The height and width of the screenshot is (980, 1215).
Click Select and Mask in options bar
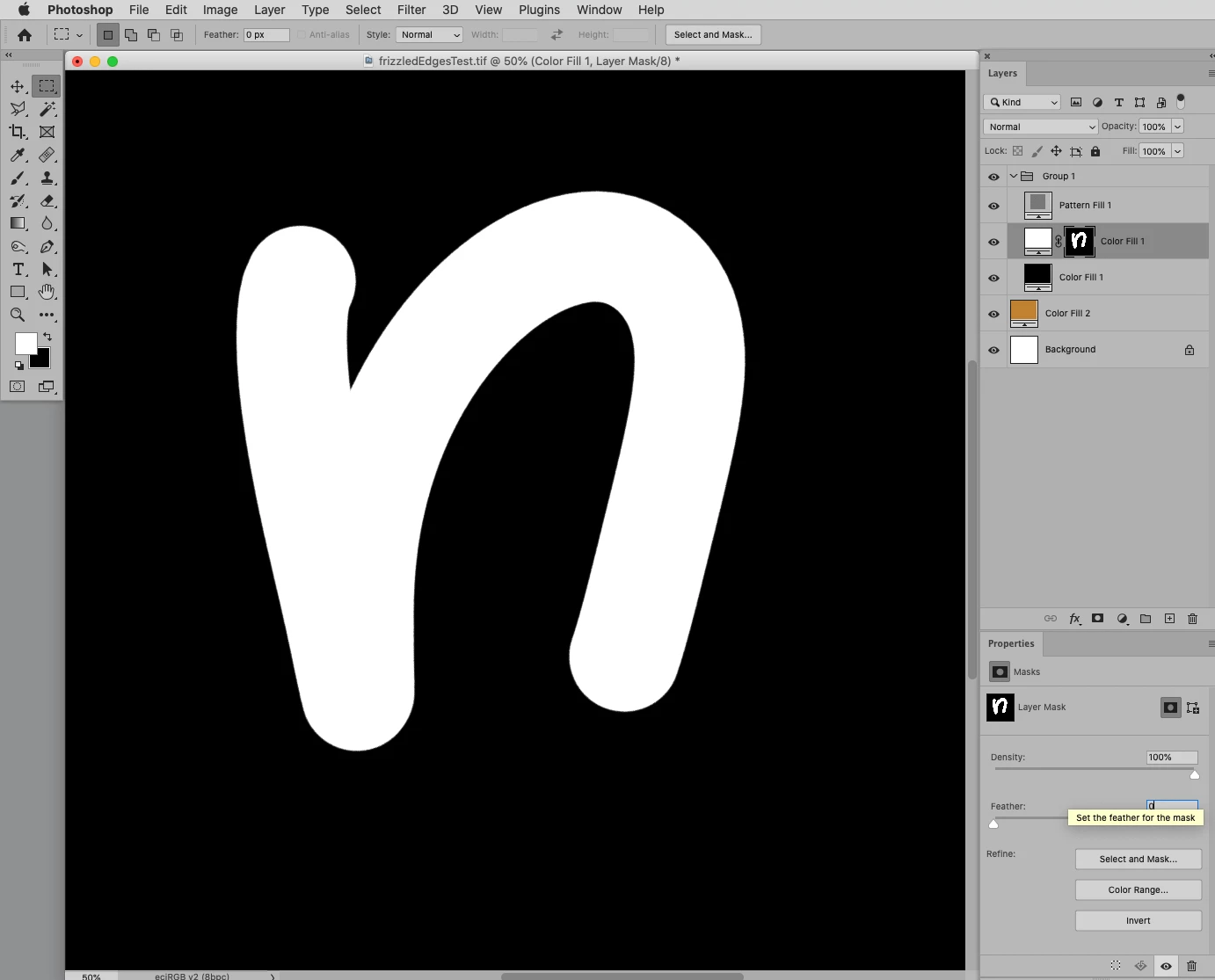coord(713,35)
